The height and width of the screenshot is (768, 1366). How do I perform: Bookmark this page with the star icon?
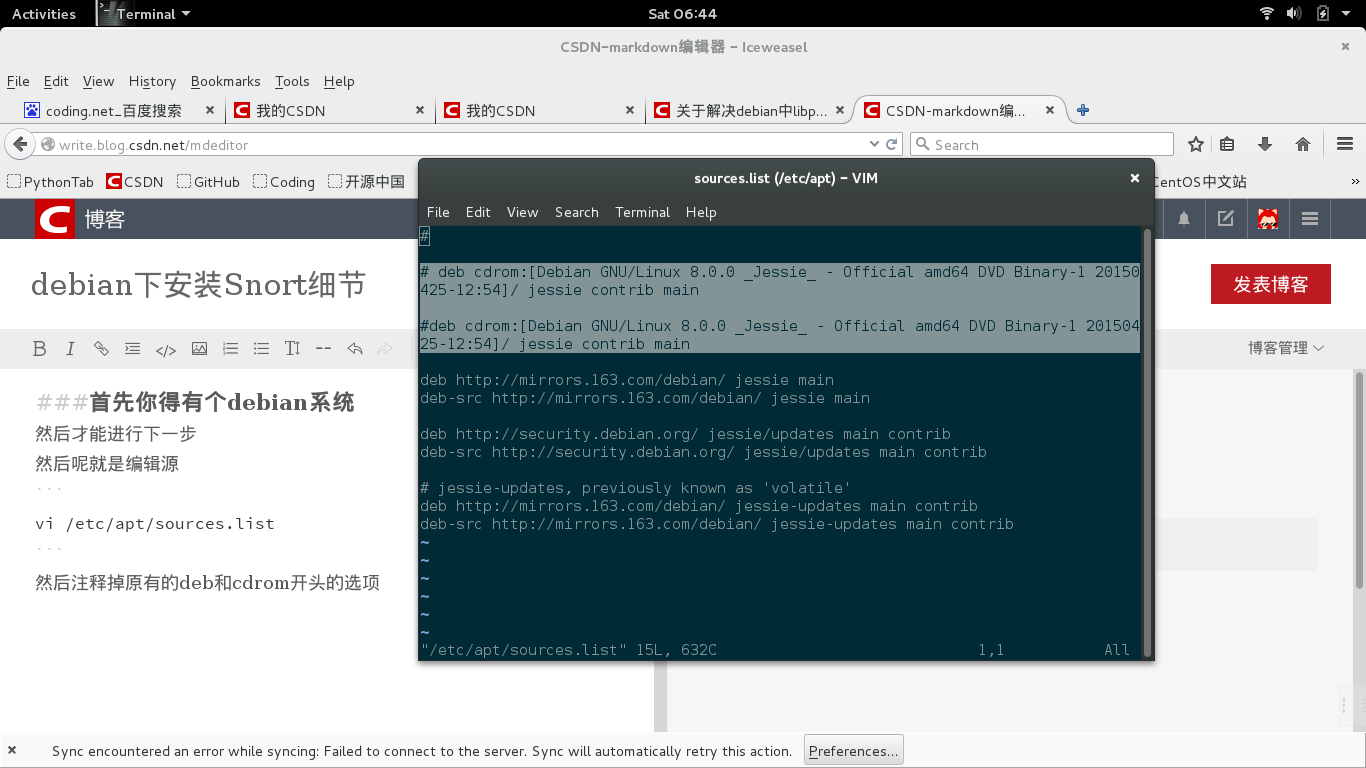pyautogui.click(x=1196, y=145)
